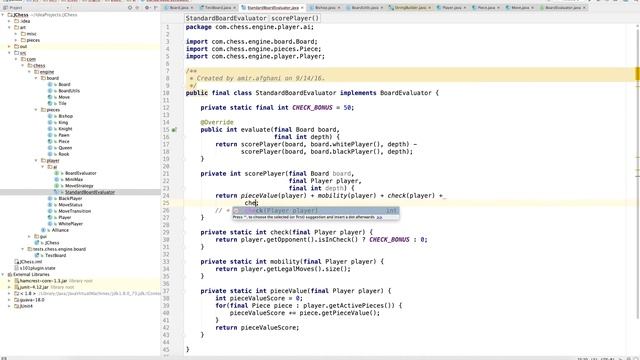Switch to the Move.java editor tab
The height and width of the screenshot is (360, 640).
click(x=520, y=8)
